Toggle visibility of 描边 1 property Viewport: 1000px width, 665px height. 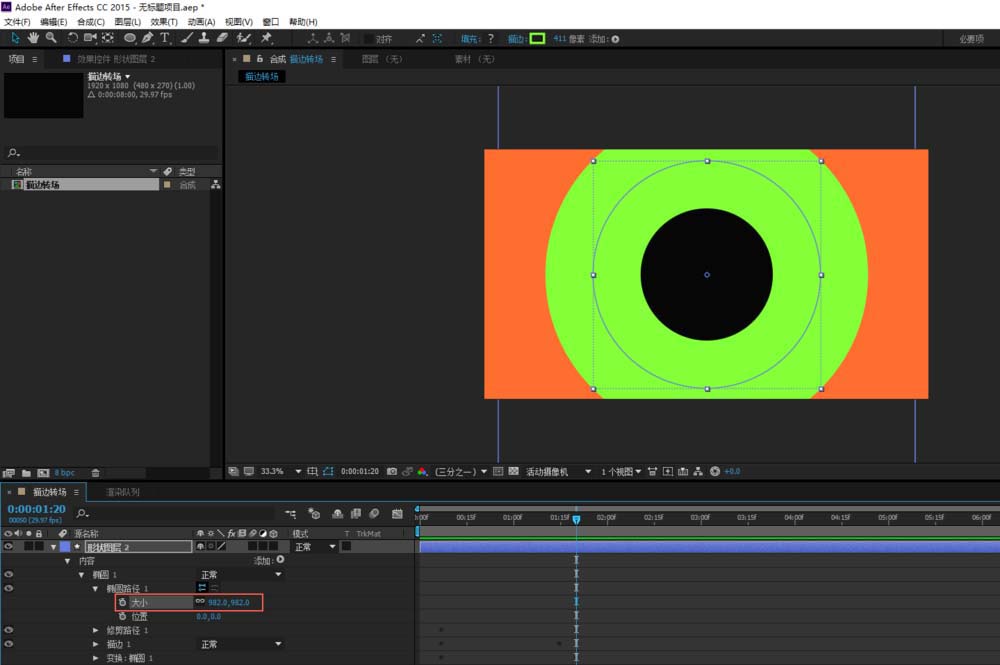8,644
